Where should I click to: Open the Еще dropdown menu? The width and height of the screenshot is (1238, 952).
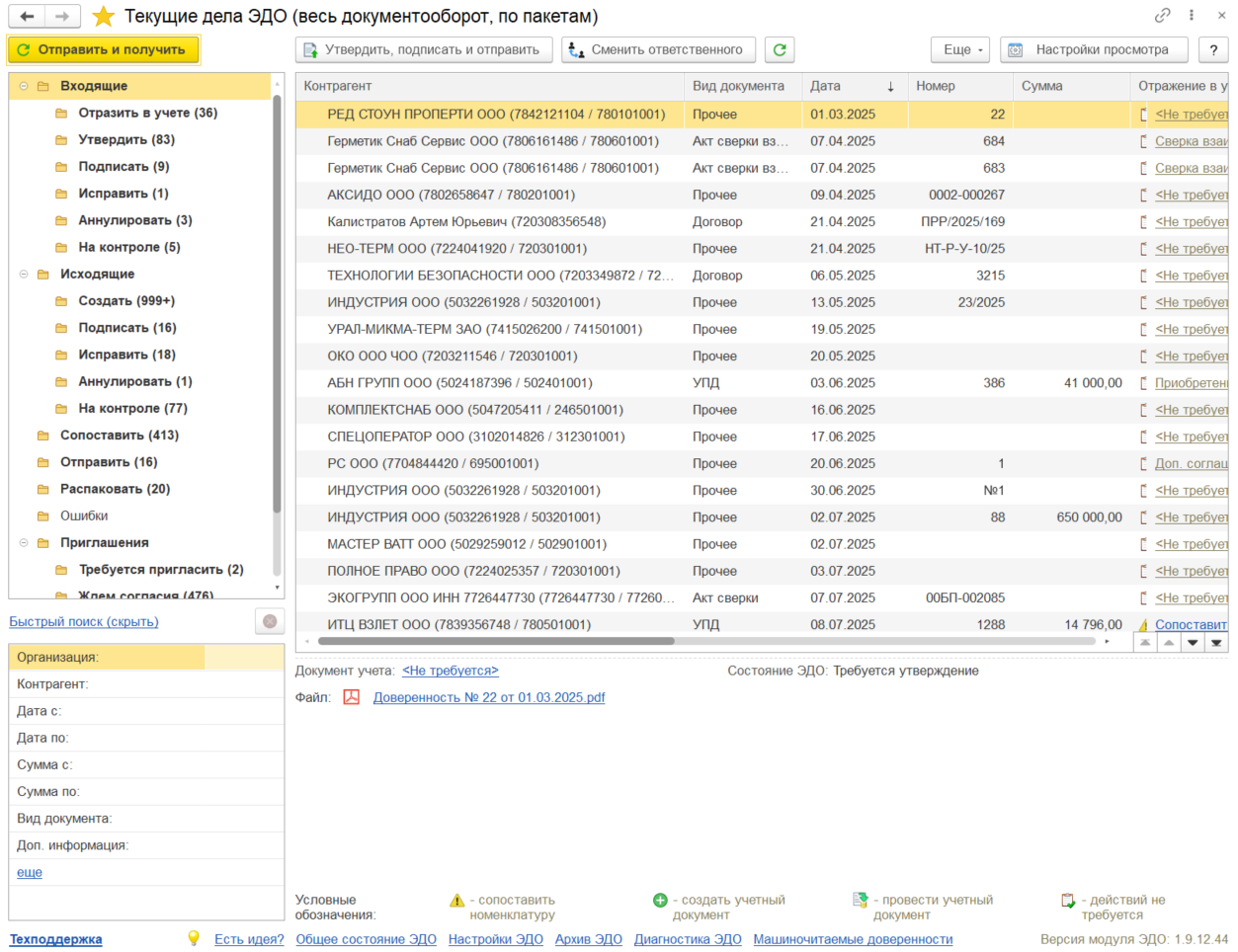tap(960, 49)
